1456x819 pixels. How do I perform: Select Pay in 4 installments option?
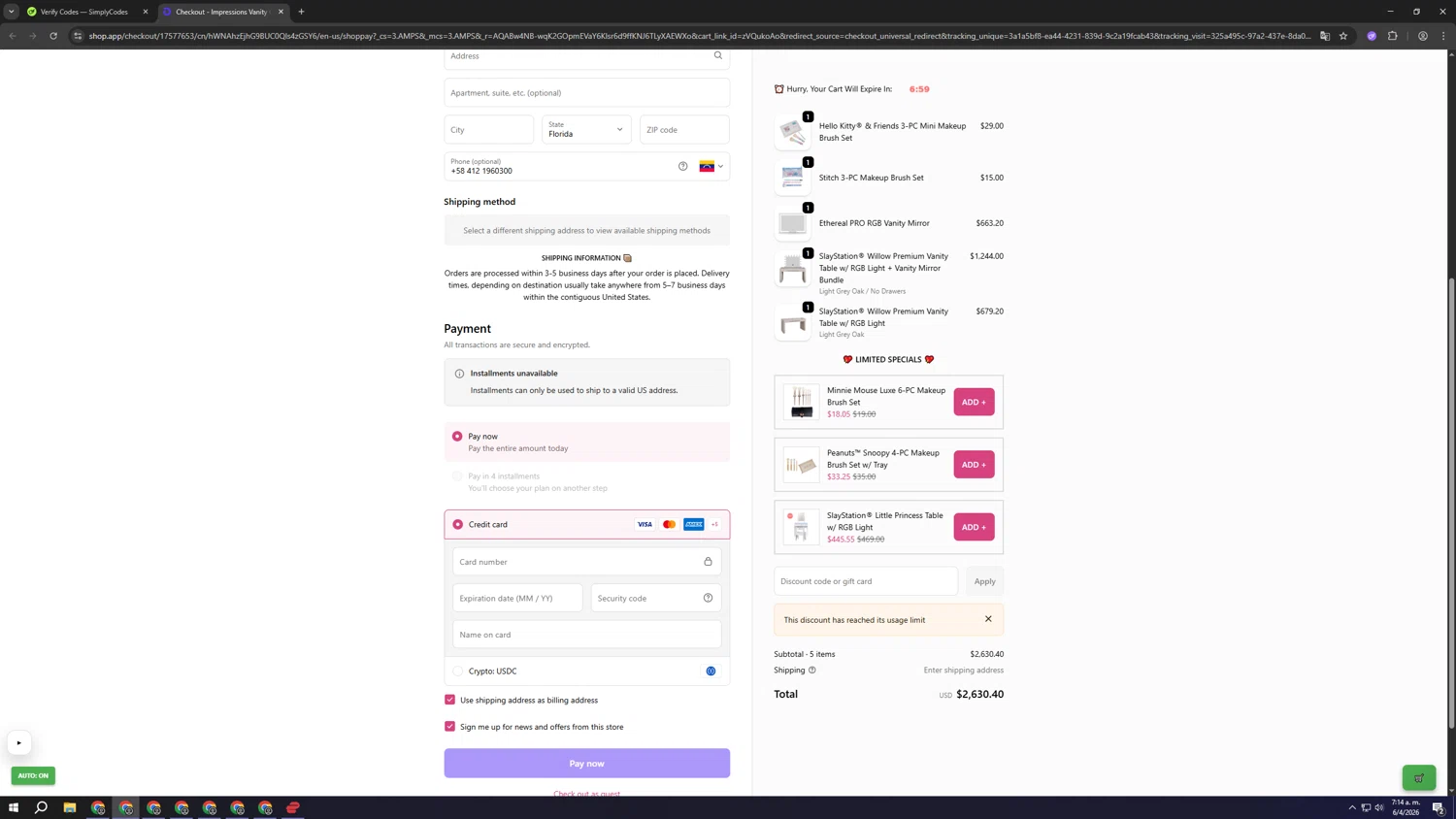[457, 476]
